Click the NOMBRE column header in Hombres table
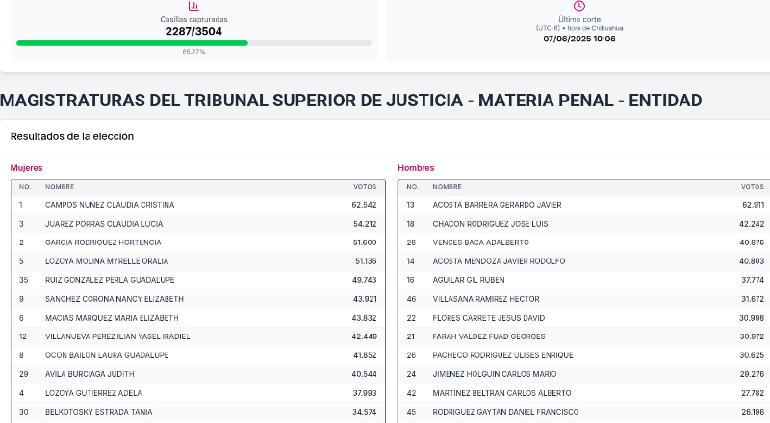770x423 pixels. pos(447,187)
